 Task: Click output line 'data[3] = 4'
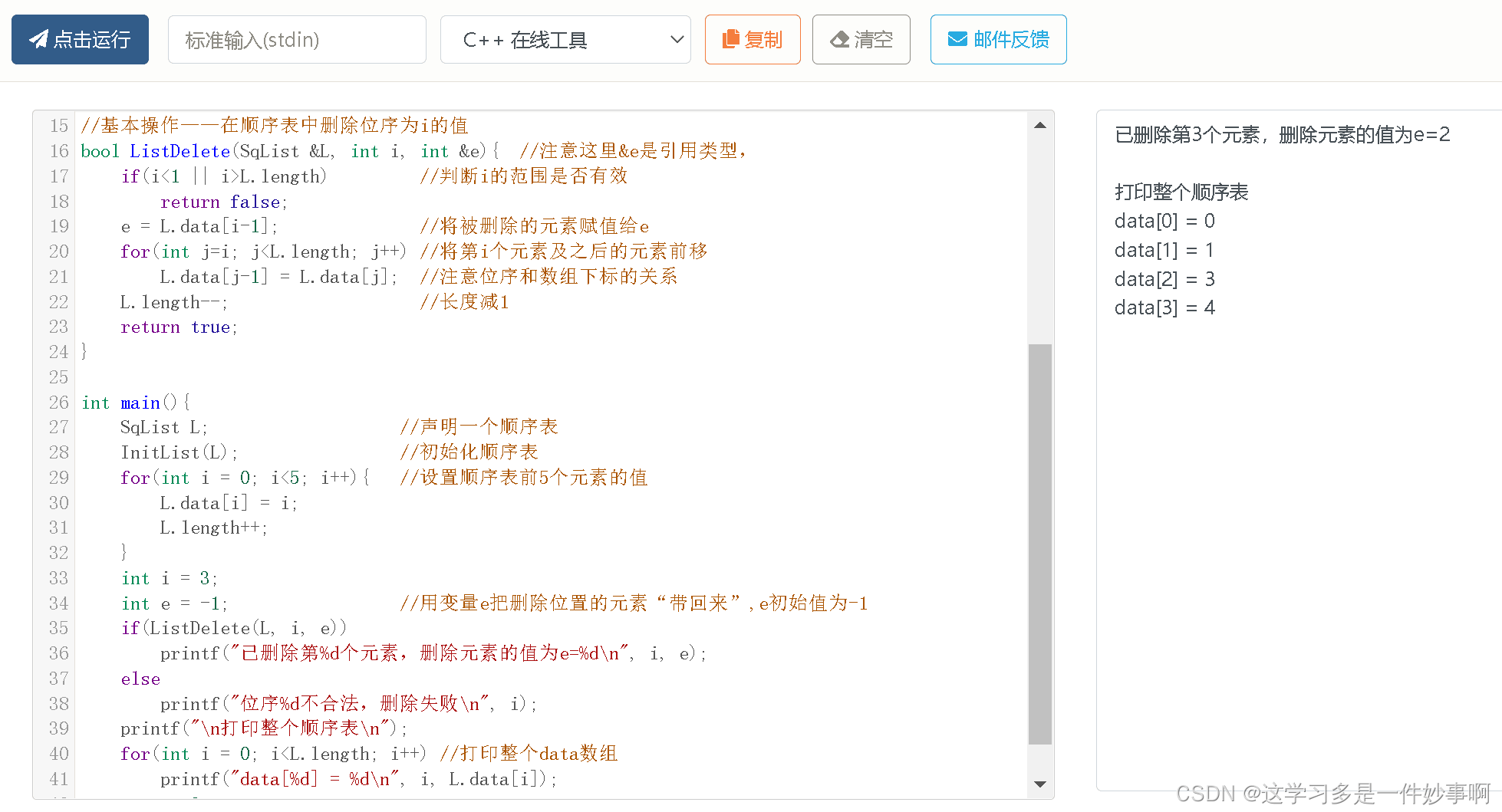click(x=1164, y=307)
